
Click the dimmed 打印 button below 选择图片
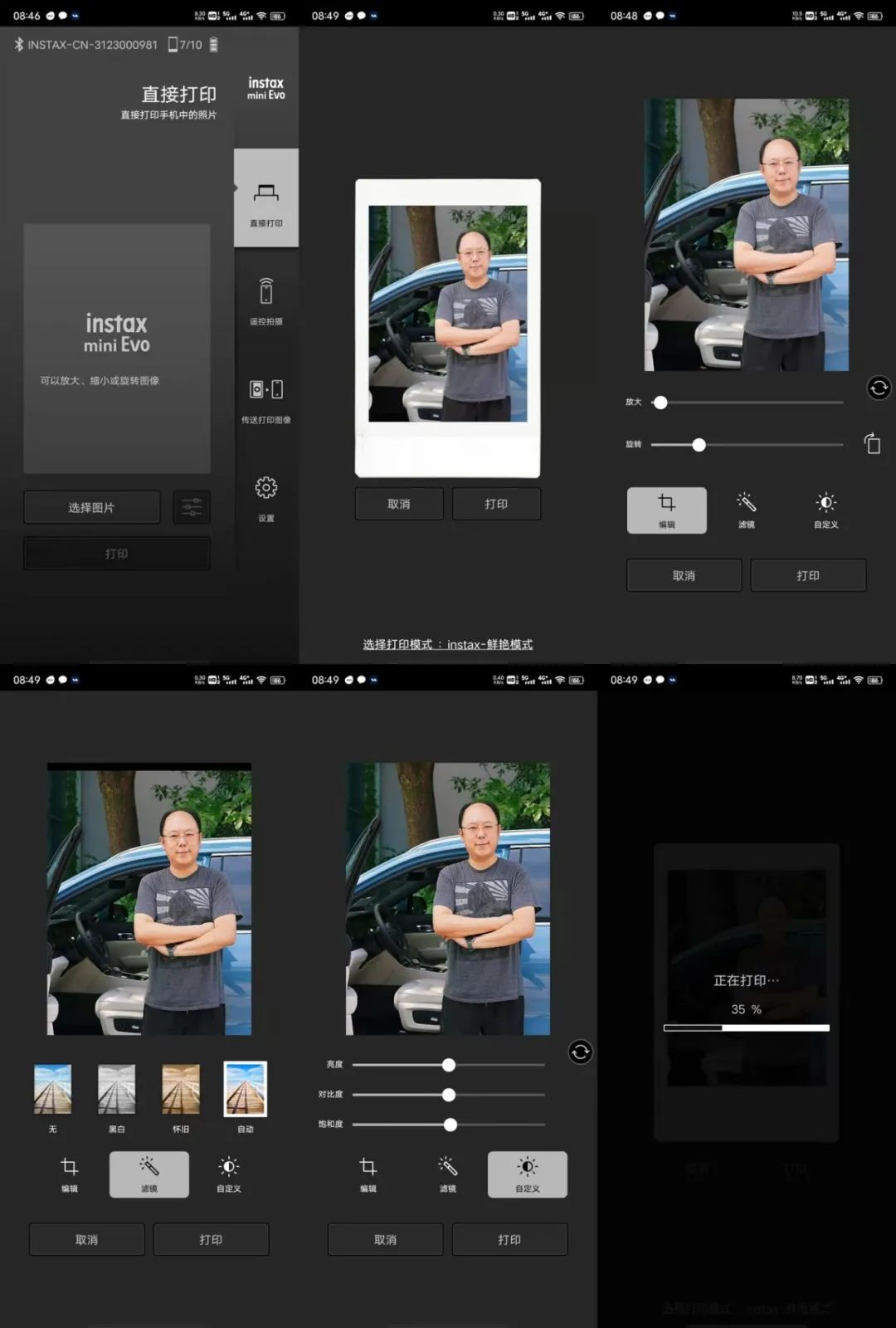pos(117,554)
